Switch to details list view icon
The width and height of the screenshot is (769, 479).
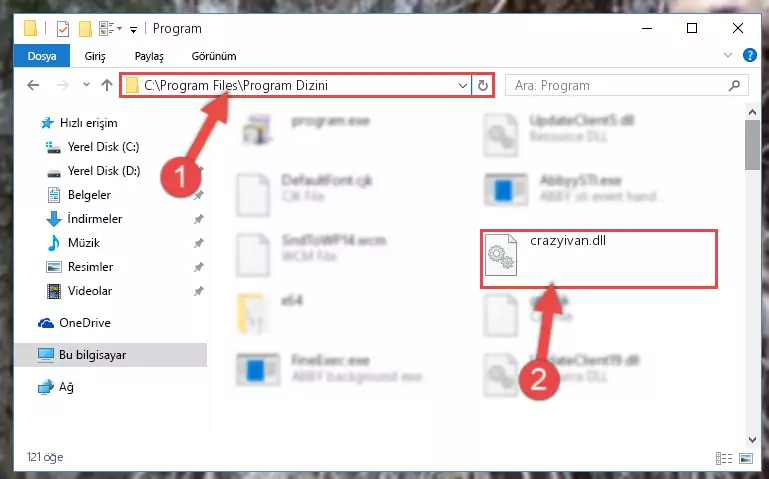(x=724, y=458)
